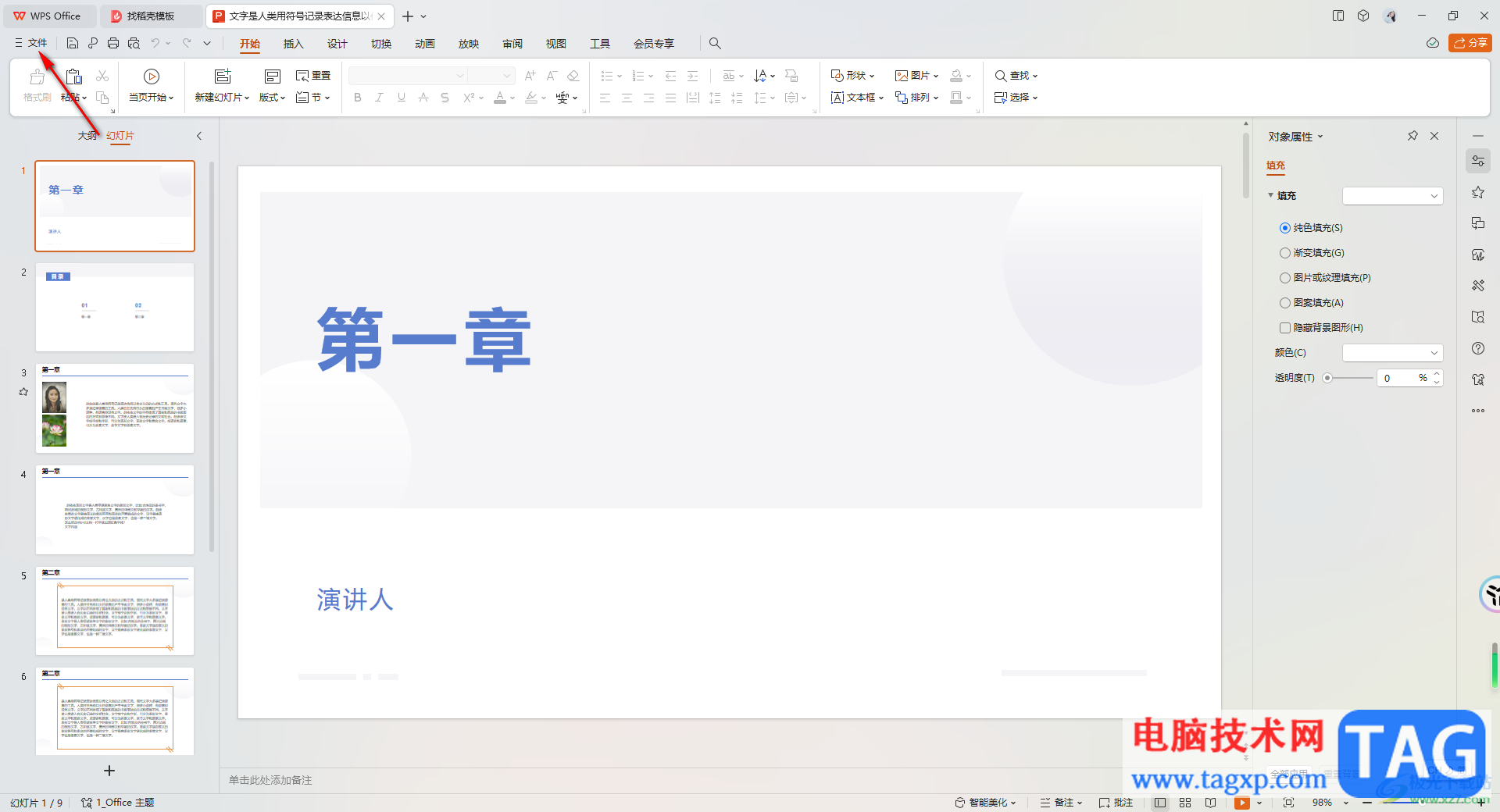Switch to slide sorter grid view
The image size is (1500, 812).
pos(1185,803)
